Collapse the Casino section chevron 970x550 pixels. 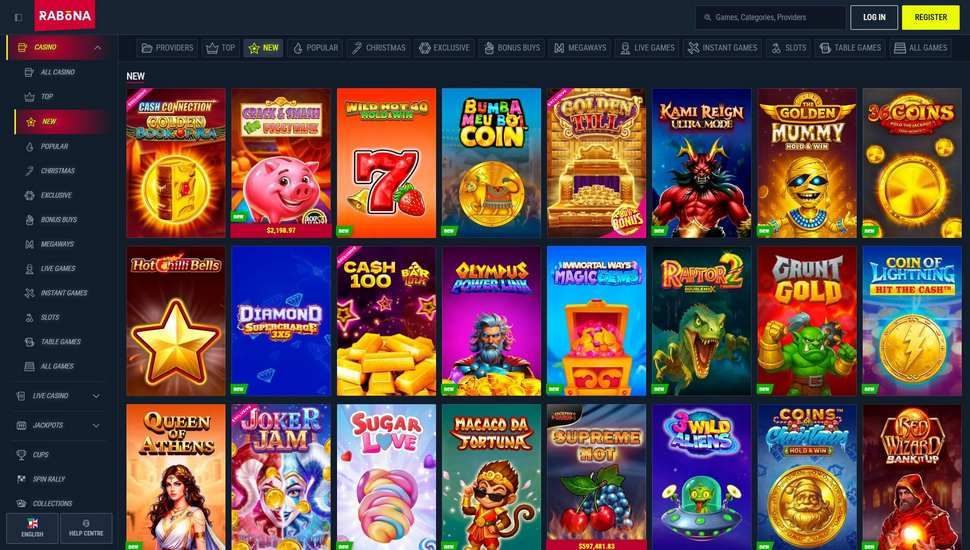click(98, 48)
